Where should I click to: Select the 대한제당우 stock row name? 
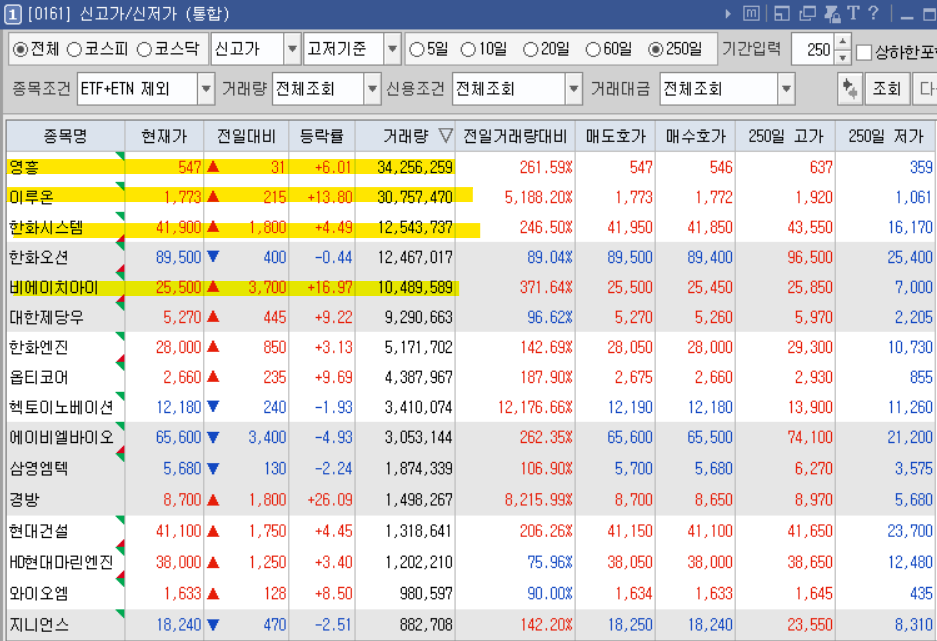(x=46, y=317)
